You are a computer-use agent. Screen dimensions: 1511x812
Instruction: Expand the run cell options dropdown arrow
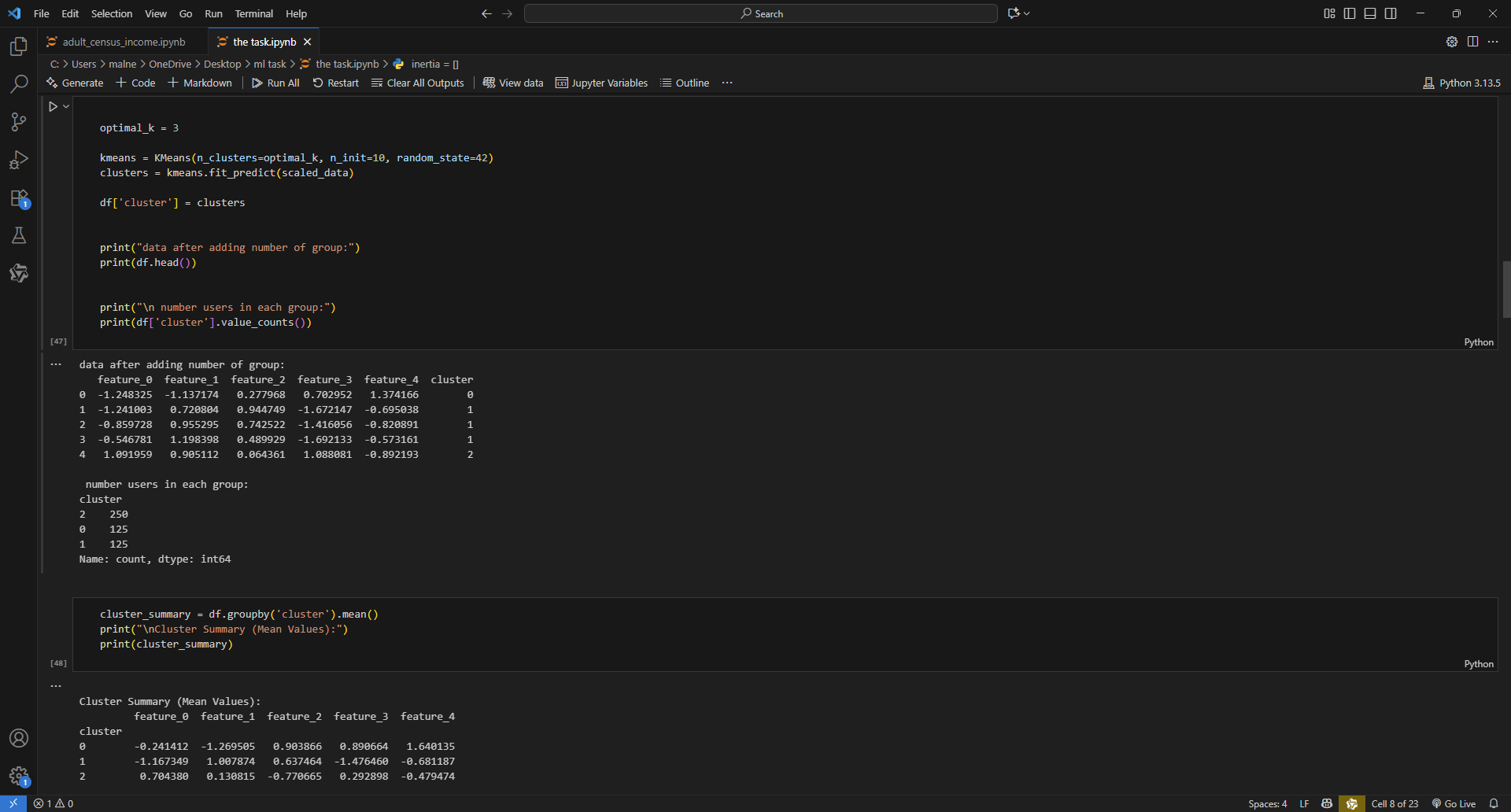tap(66, 106)
